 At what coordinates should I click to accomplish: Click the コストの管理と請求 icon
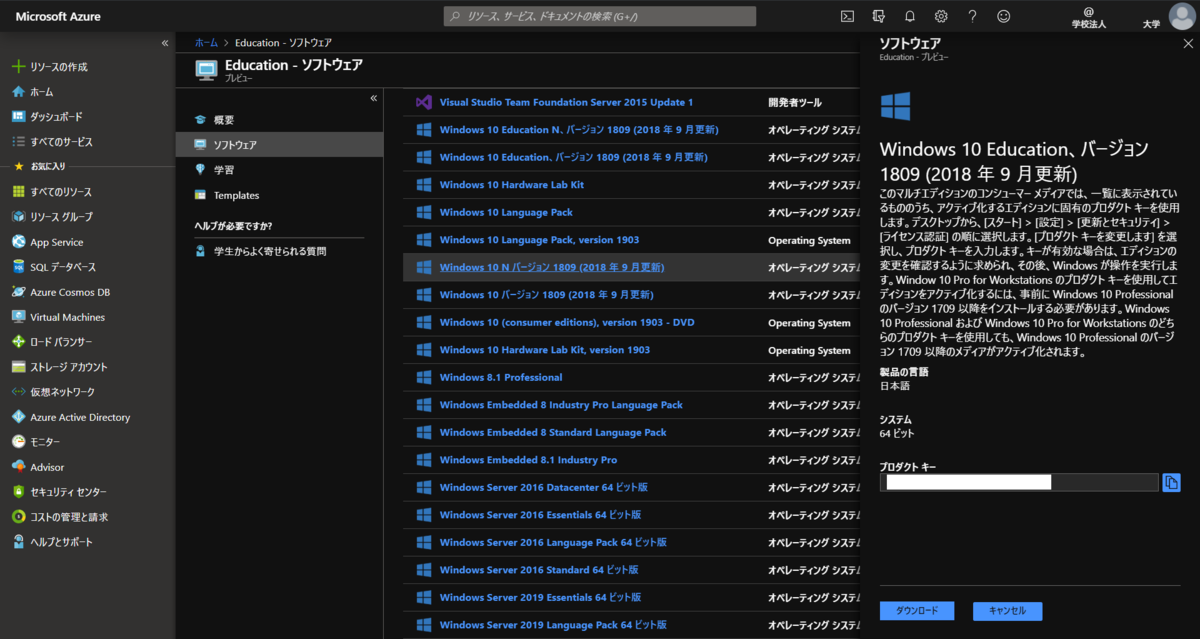(18, 517)
